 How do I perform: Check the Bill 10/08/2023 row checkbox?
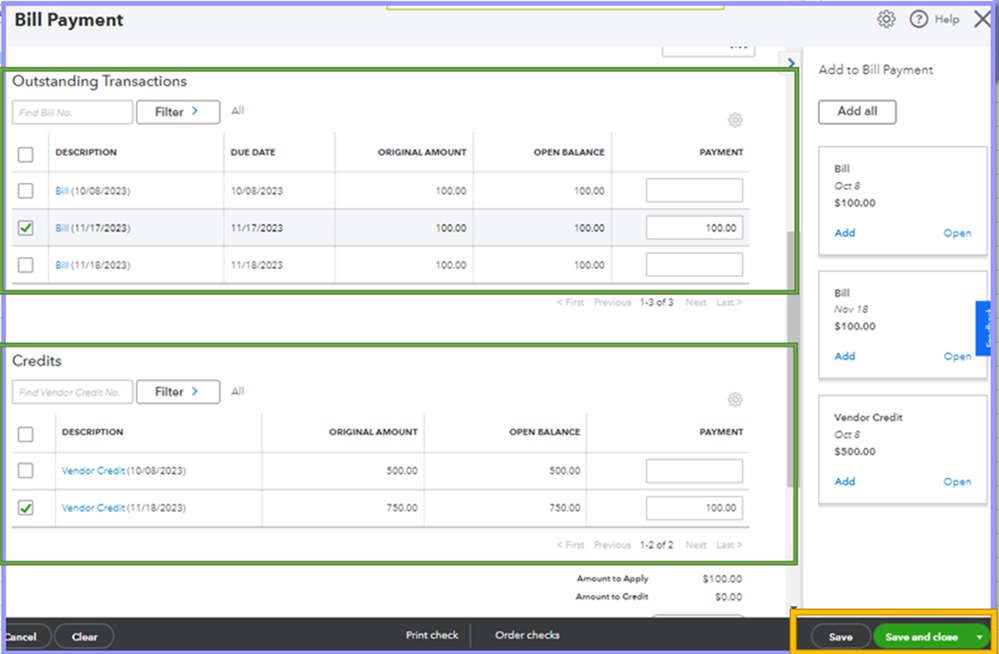click(25, 191)
